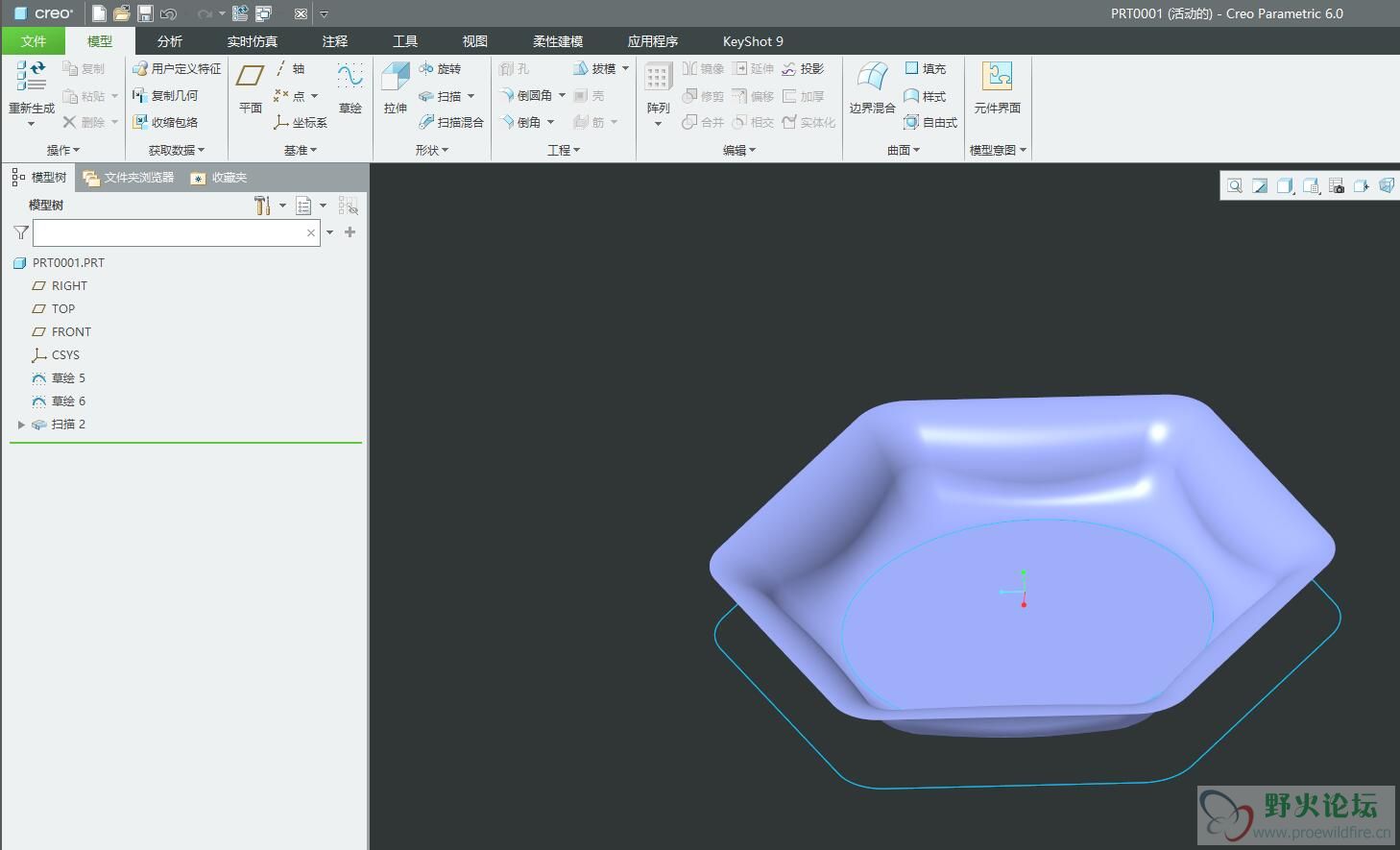
Task: Open the model tree settings dropdown
Action: [282, 206]
